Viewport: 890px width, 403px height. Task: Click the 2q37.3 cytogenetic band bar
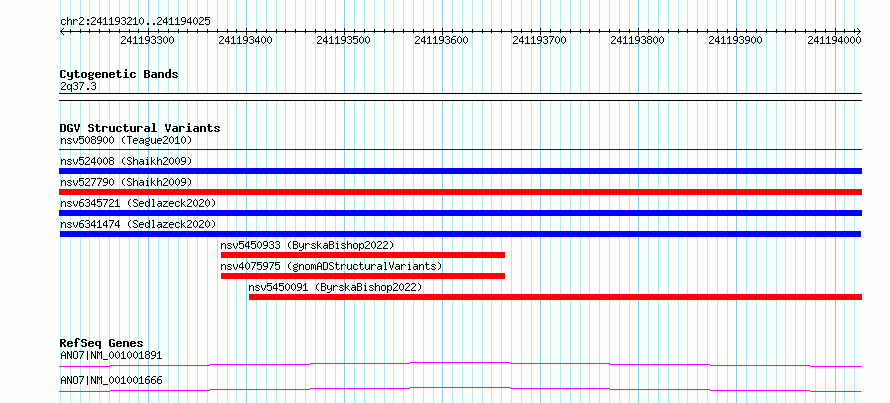click(461, 96)
